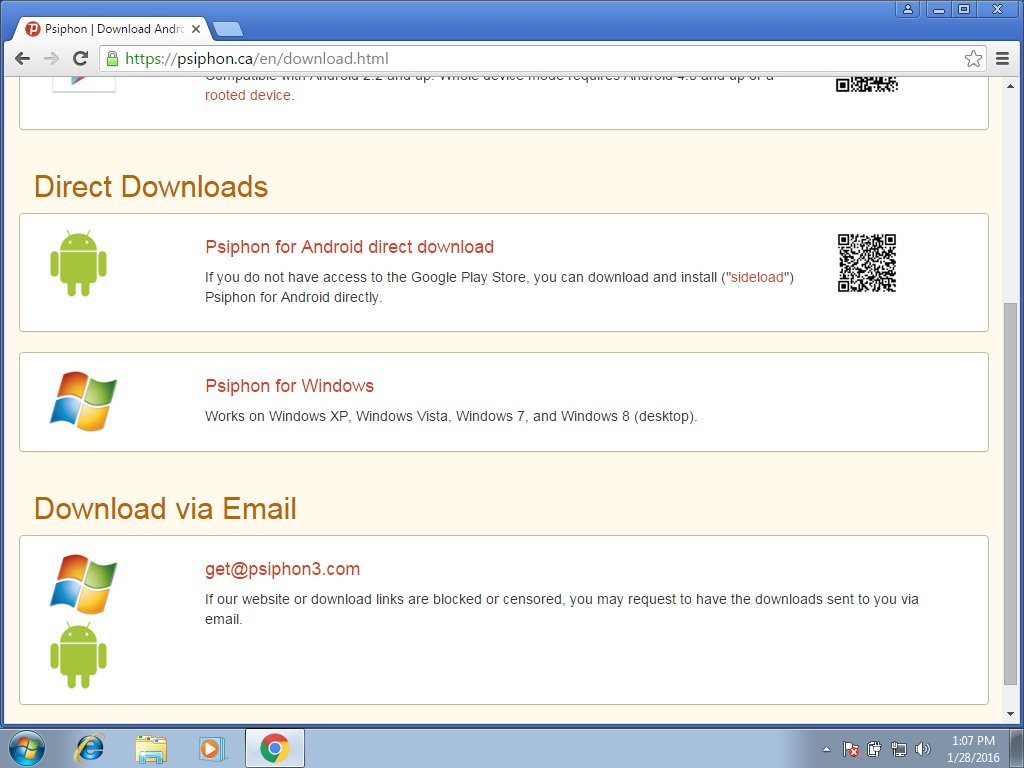Open the Chrome menu (three lines)
This screenshot has height=768, width=1024.
[1002, 59]
